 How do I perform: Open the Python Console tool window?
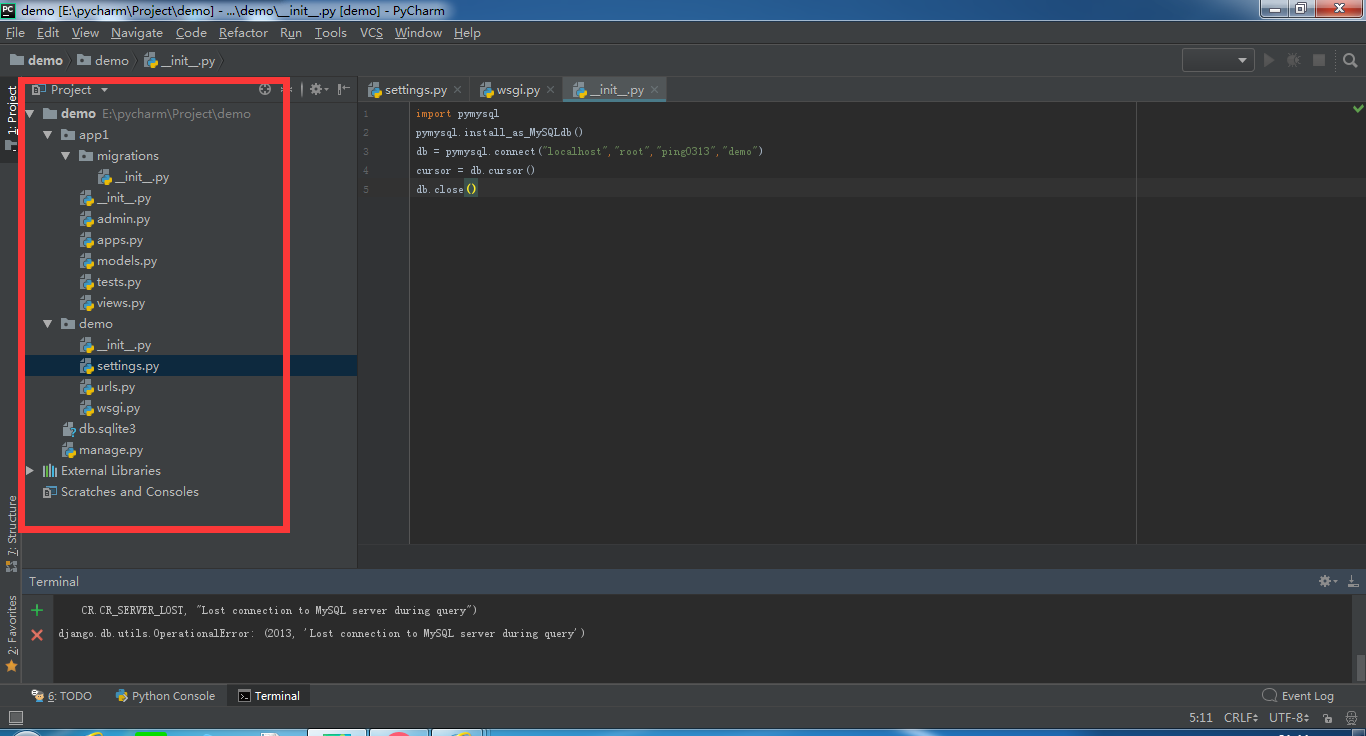coord(165,696)
